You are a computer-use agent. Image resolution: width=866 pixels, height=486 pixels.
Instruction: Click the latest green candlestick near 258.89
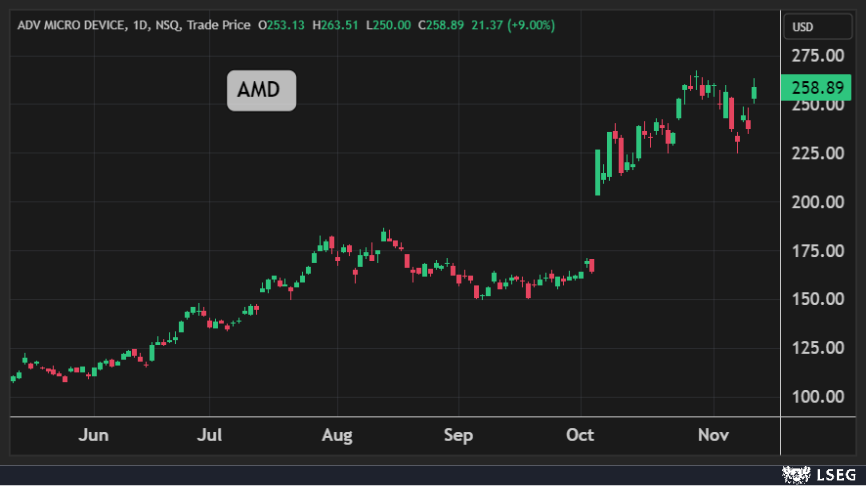pos(754,92)
